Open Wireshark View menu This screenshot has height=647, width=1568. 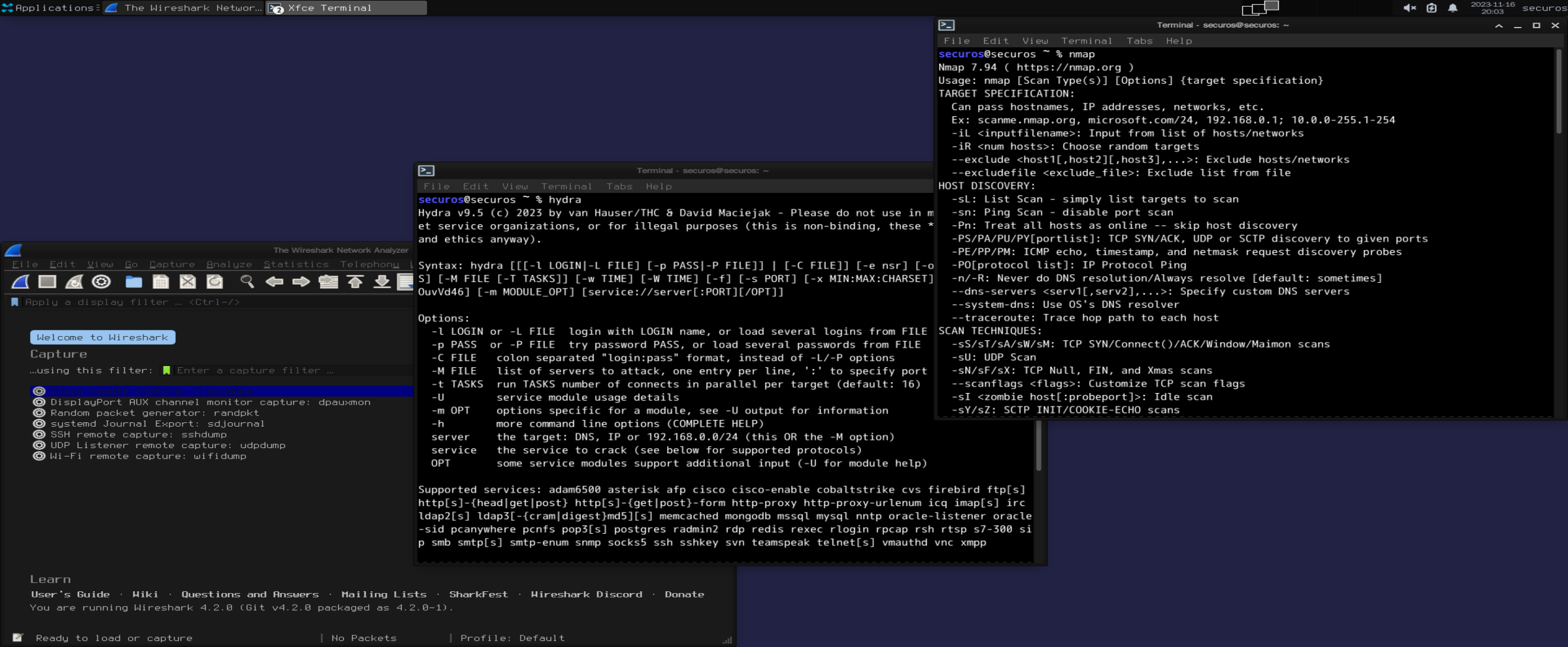(100, 264)
